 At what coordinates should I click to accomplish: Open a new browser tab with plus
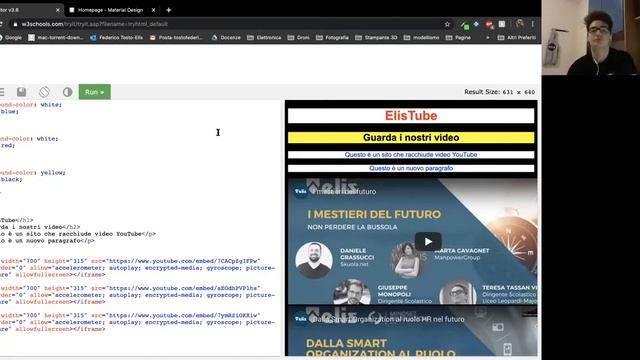click(169, 10)
